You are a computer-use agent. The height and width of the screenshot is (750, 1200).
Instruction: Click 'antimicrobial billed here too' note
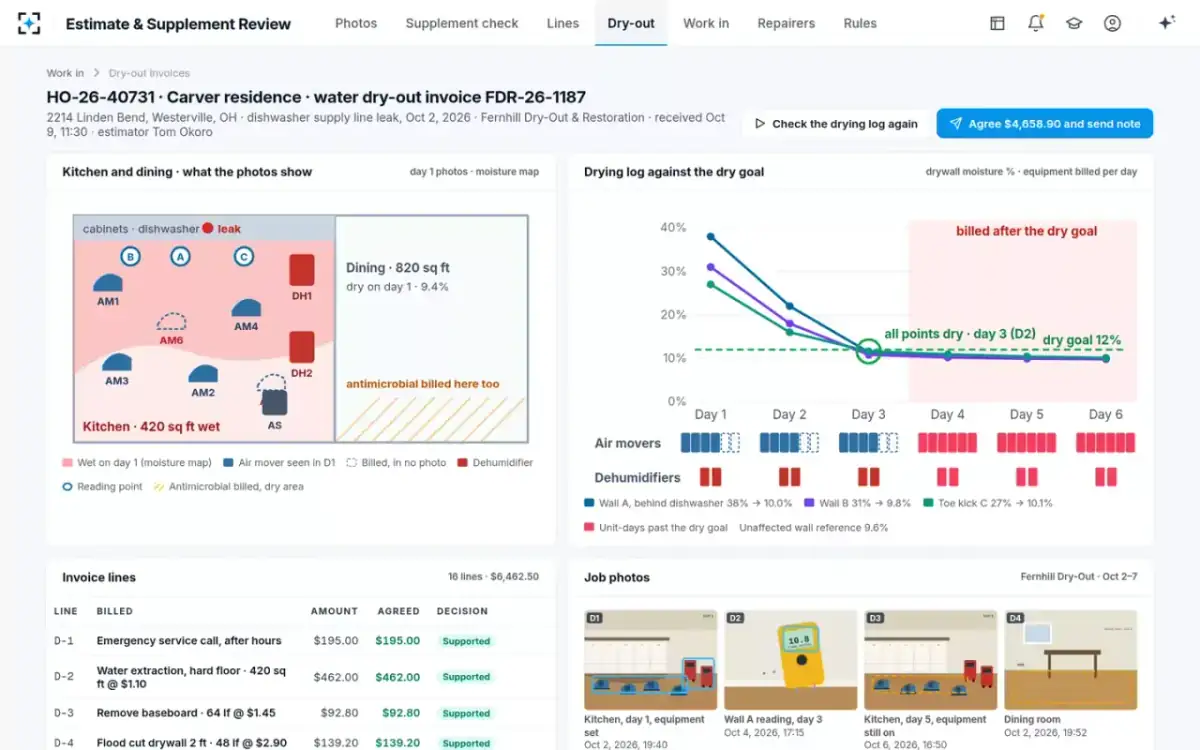tap(422, 384)
